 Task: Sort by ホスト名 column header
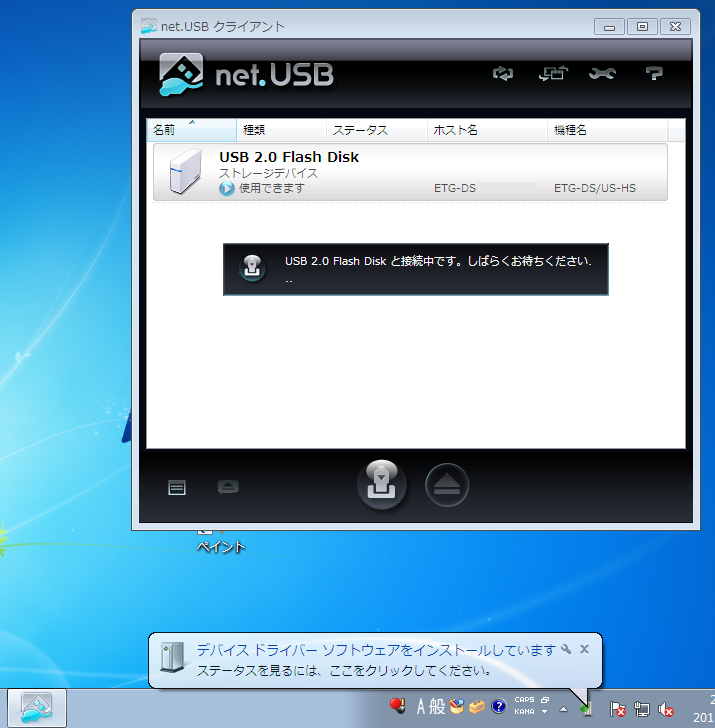pos(487,130)
